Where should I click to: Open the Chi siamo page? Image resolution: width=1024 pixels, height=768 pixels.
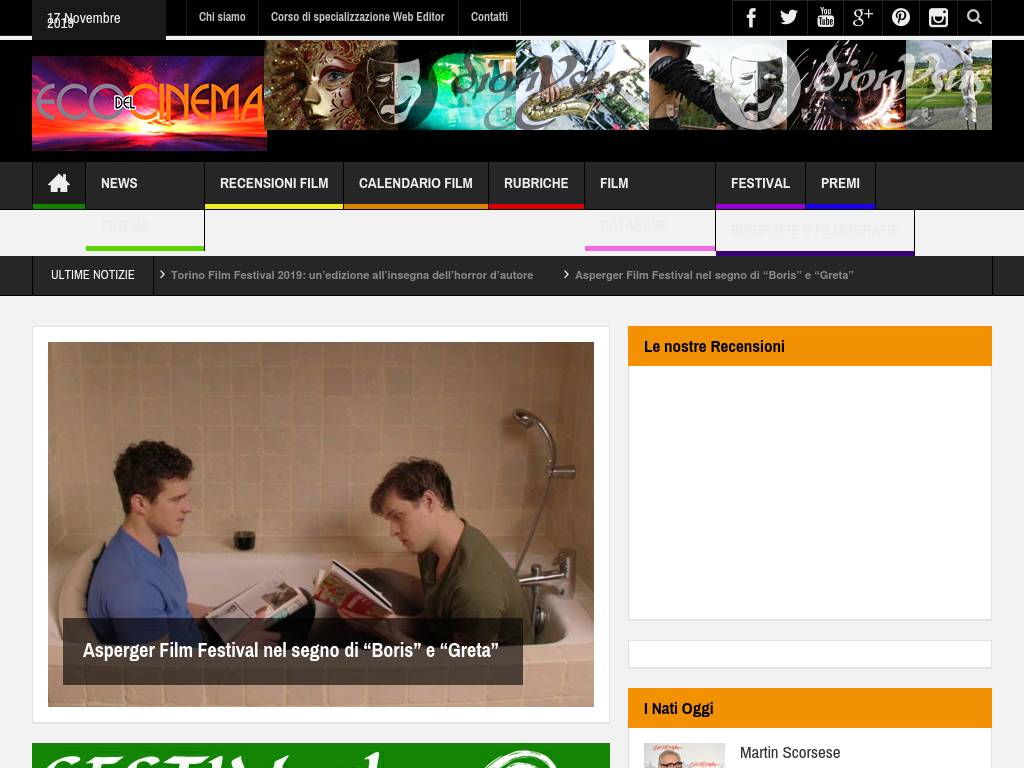[222, 17]
